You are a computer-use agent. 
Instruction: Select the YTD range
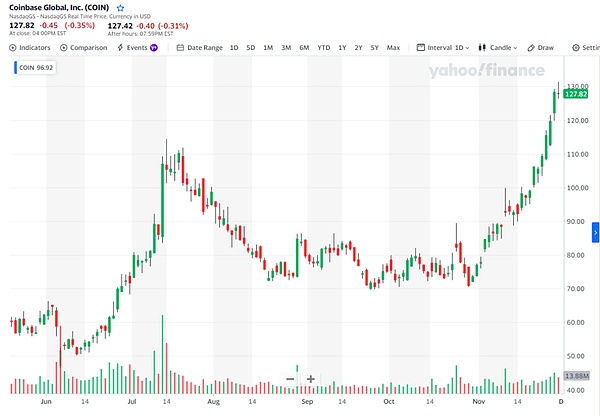pos(323,47)
